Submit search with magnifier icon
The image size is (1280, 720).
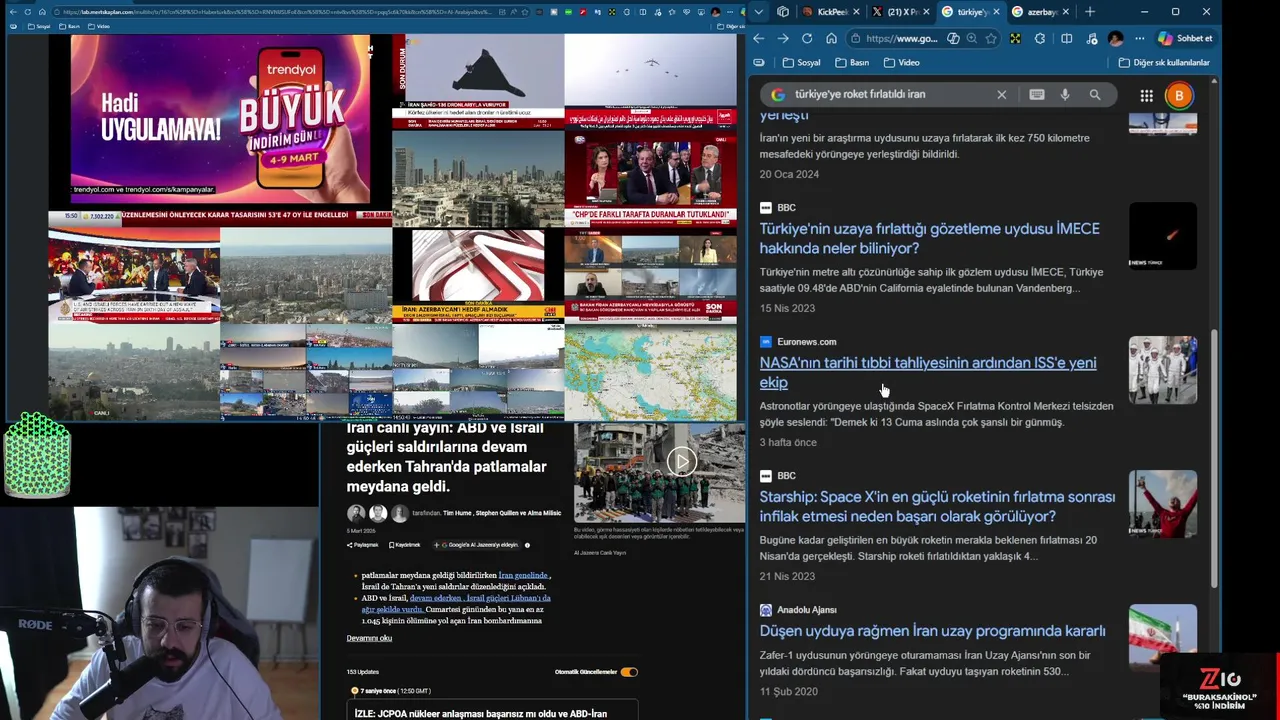(1095, 94)
